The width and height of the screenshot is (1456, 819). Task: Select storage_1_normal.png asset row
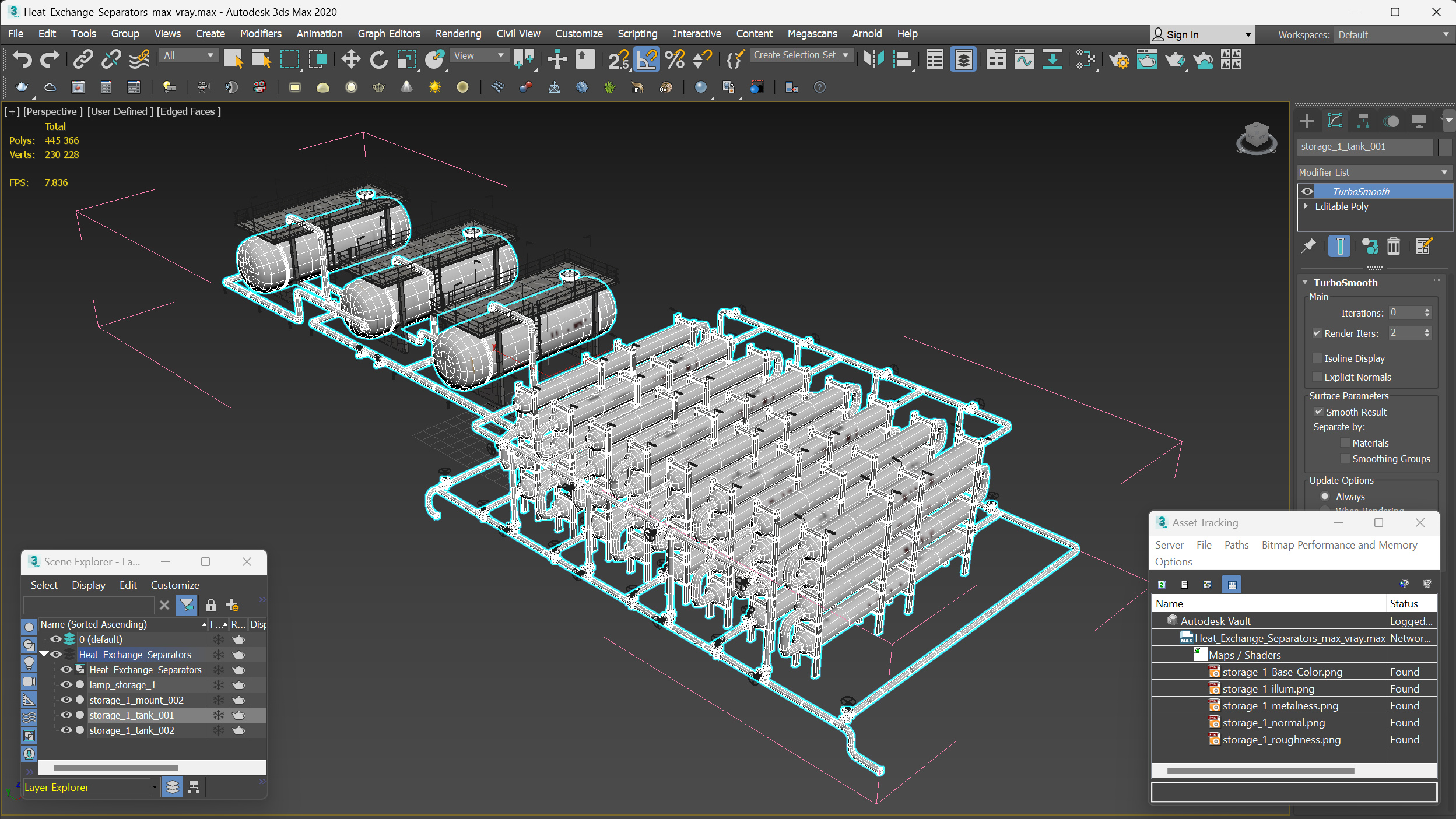click(1274, 722)
